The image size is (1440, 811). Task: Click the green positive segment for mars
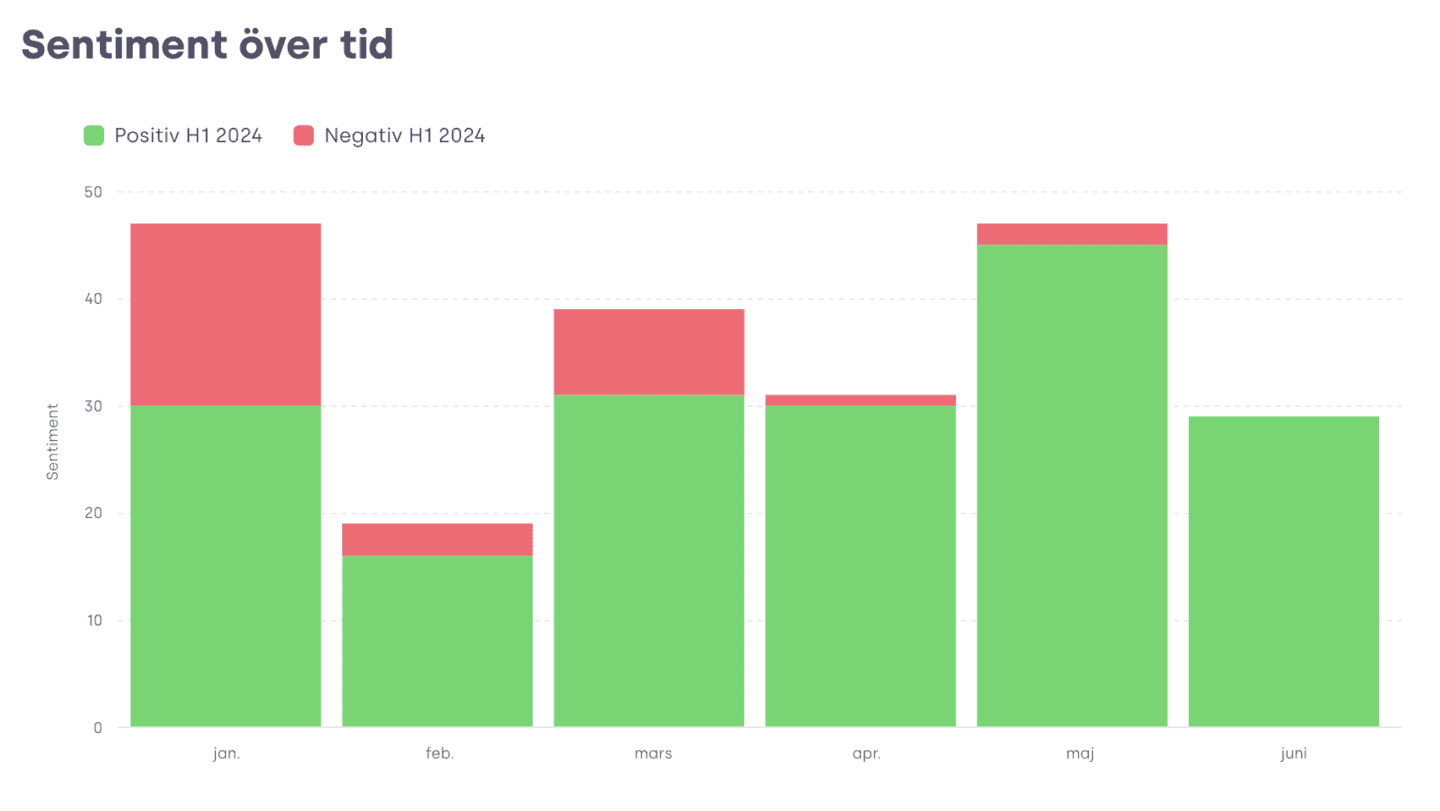click(x=649, y=561)
